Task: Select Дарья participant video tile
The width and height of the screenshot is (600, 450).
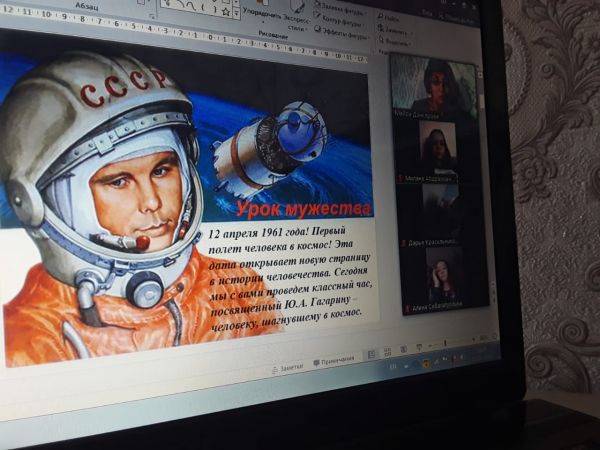Action: (439, 210)
